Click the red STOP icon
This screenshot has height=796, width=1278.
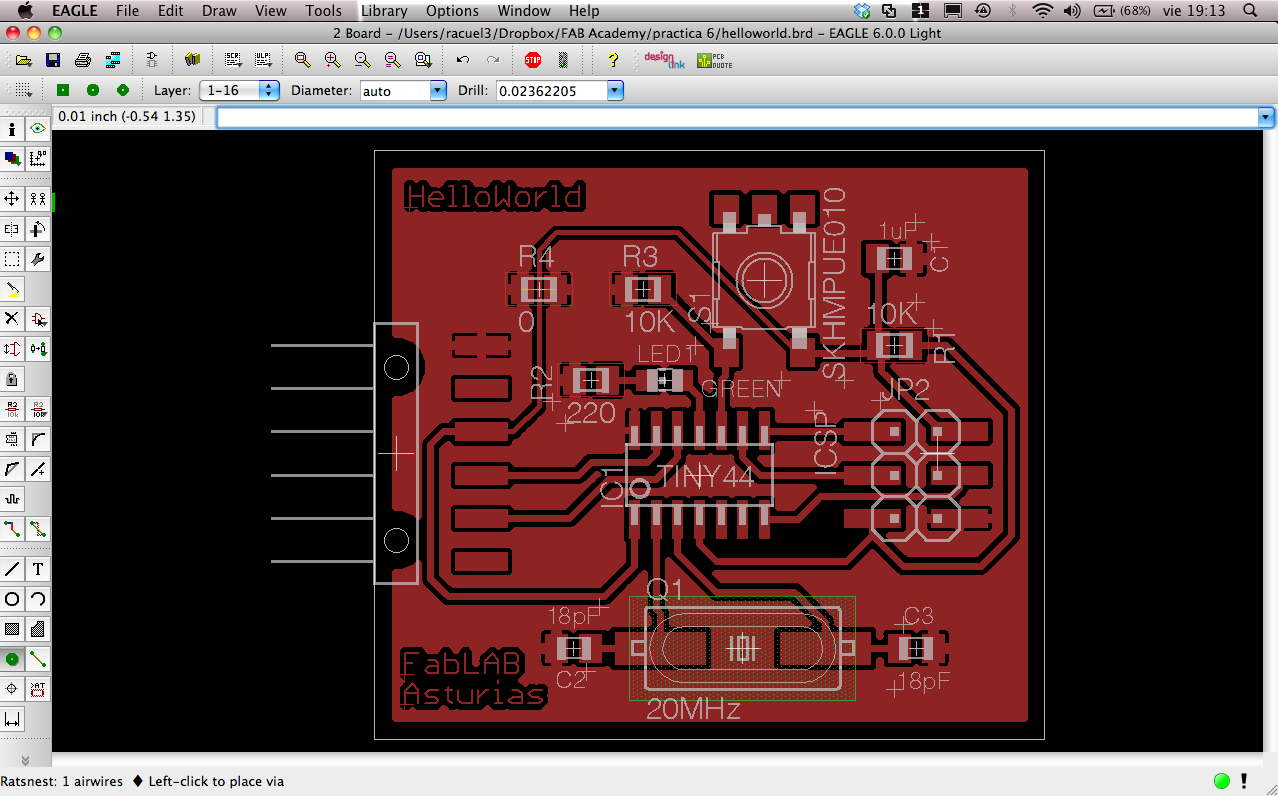(533, 60)
